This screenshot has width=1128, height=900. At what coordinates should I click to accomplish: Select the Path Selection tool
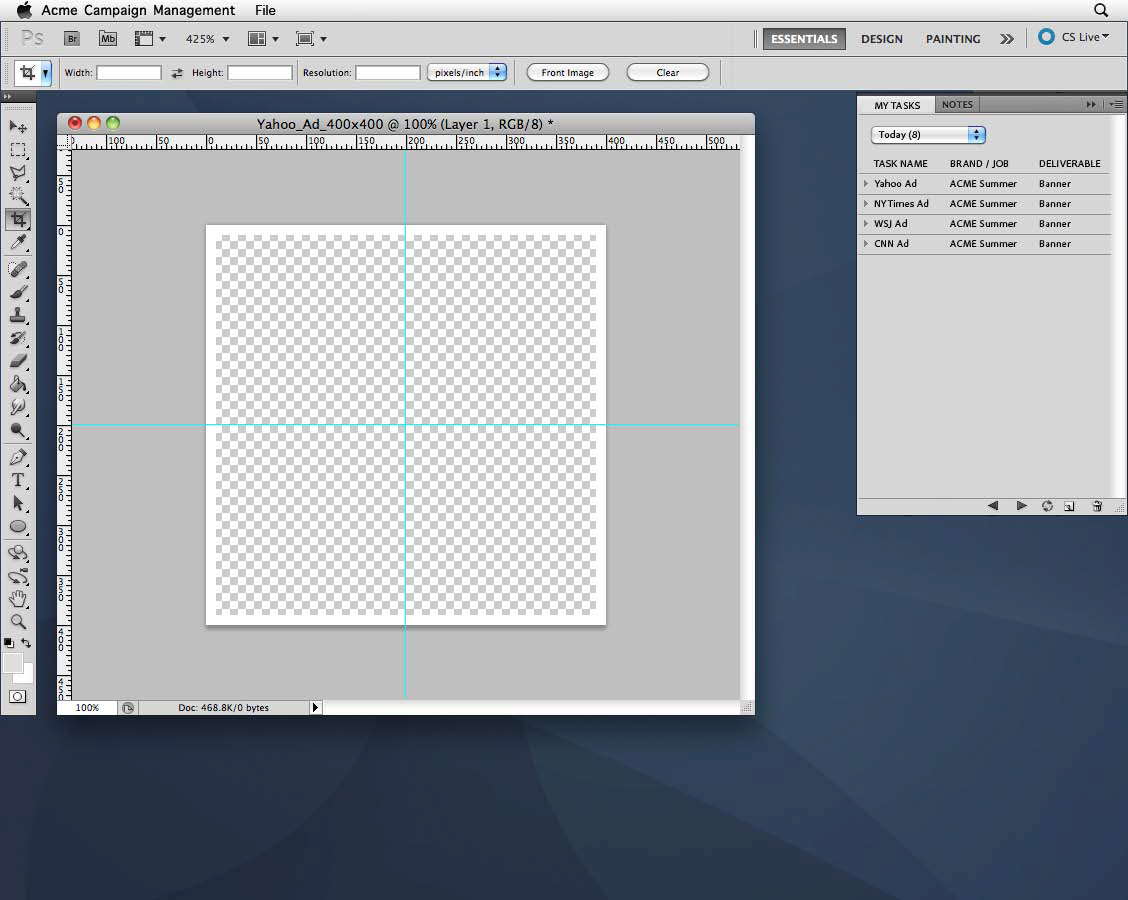[x=18, y=504]
